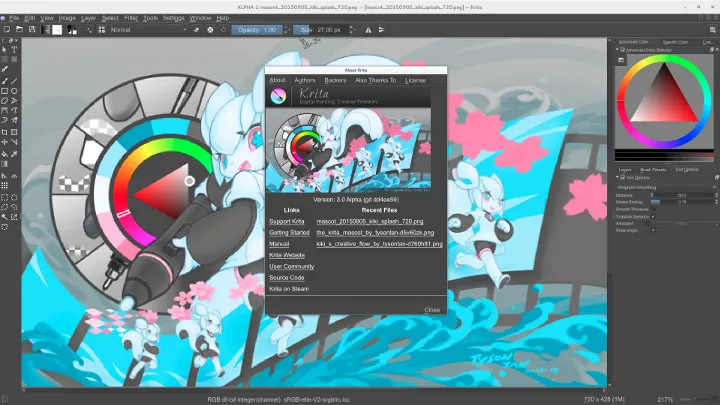Open the Source Code link
Image resolution: width=720 pixels, height=405 pixels.
(287, 278)
